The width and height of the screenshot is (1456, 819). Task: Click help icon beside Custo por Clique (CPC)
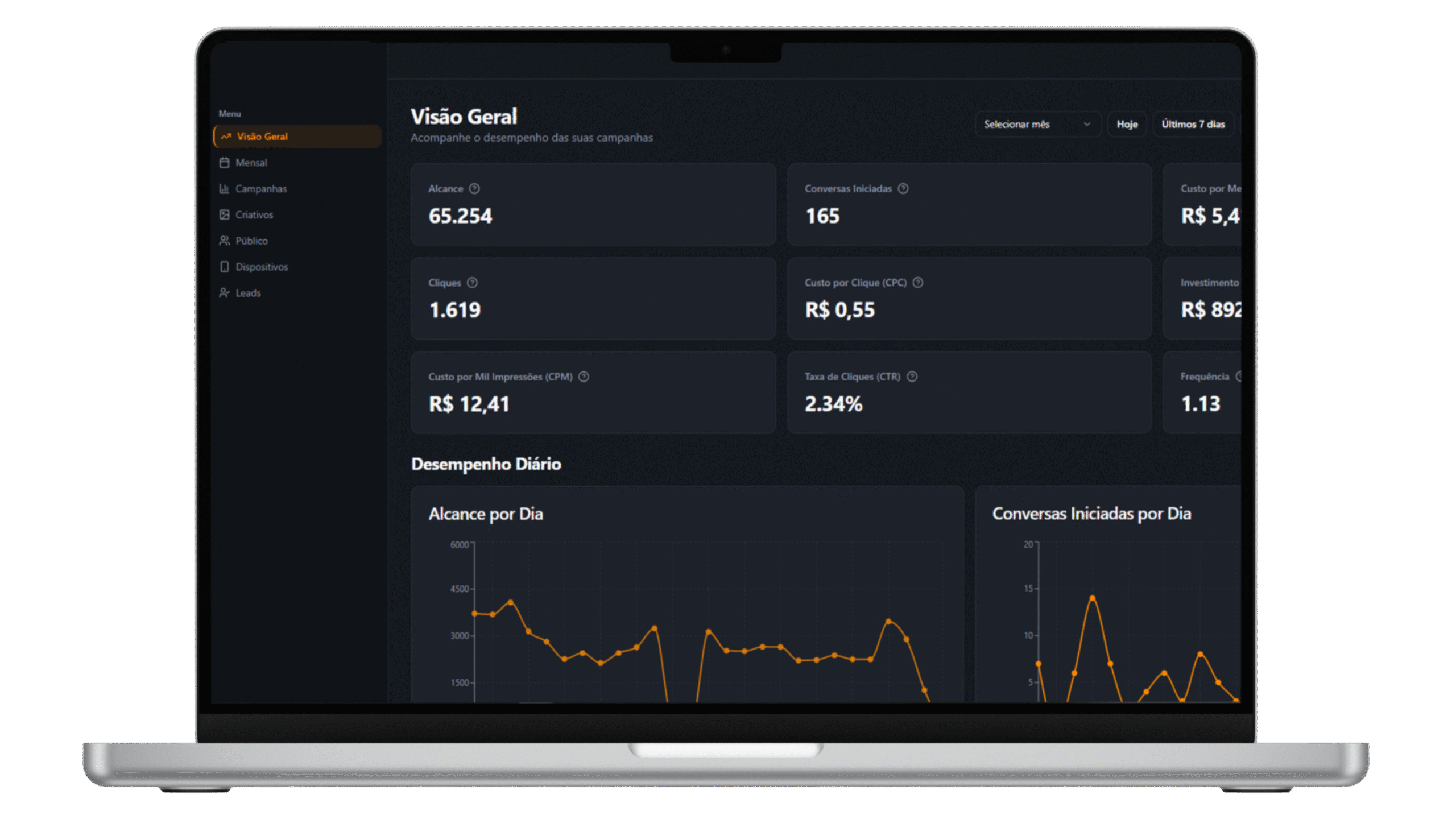(x=918, y=283)
